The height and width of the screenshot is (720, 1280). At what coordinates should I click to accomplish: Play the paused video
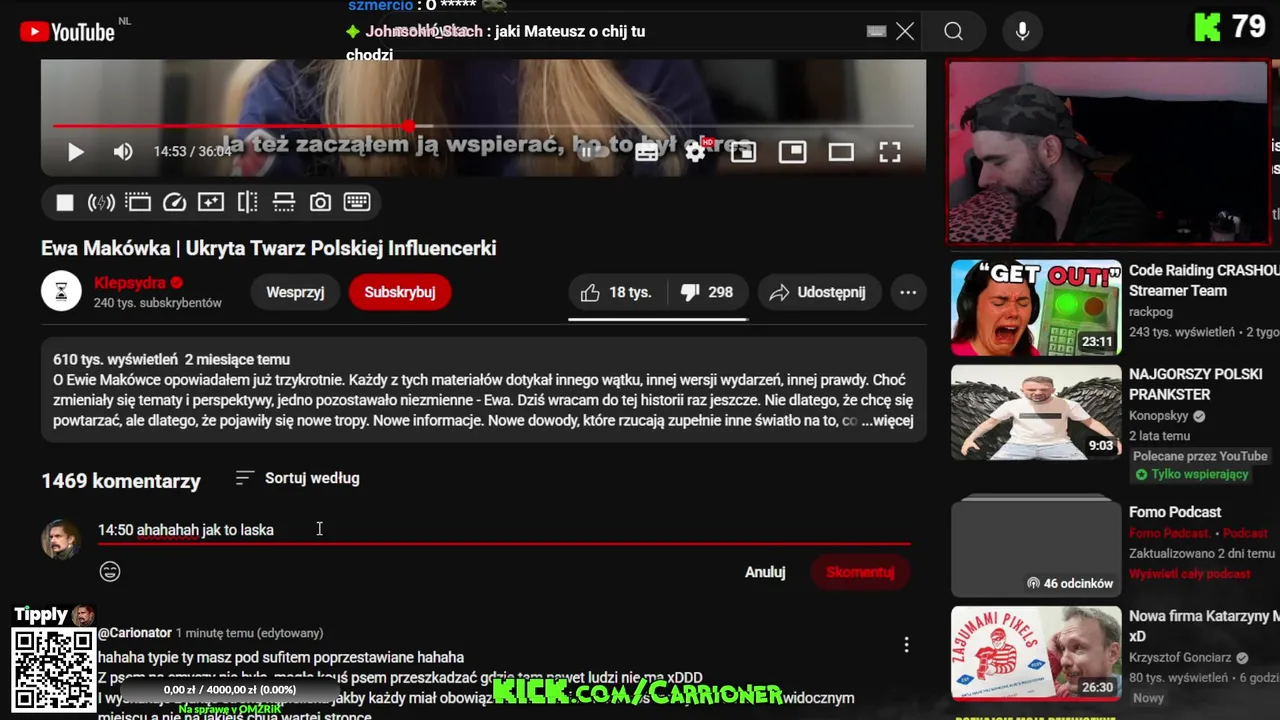[75, 152]
